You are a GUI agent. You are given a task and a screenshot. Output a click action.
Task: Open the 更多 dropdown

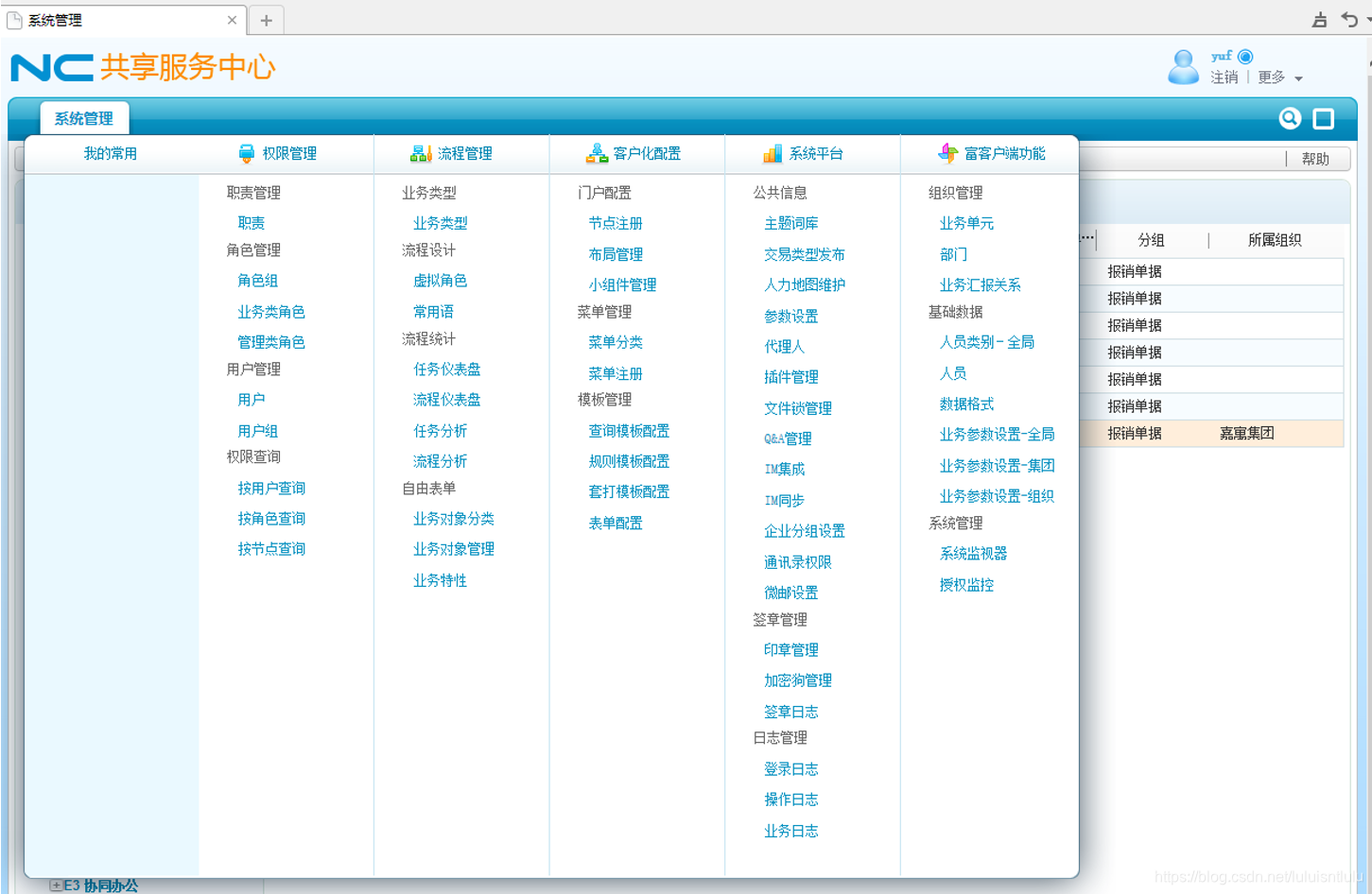click(1280, 77)
